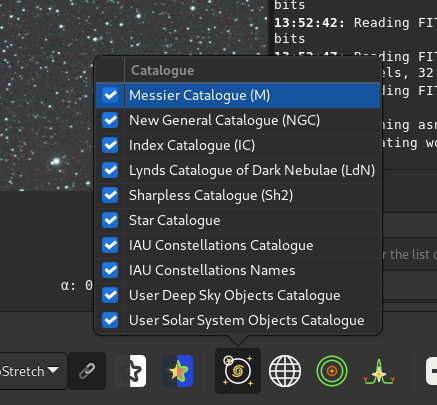Show the celestial grid globe icon
Screen dimensions: 437x405
click(285, 371)
